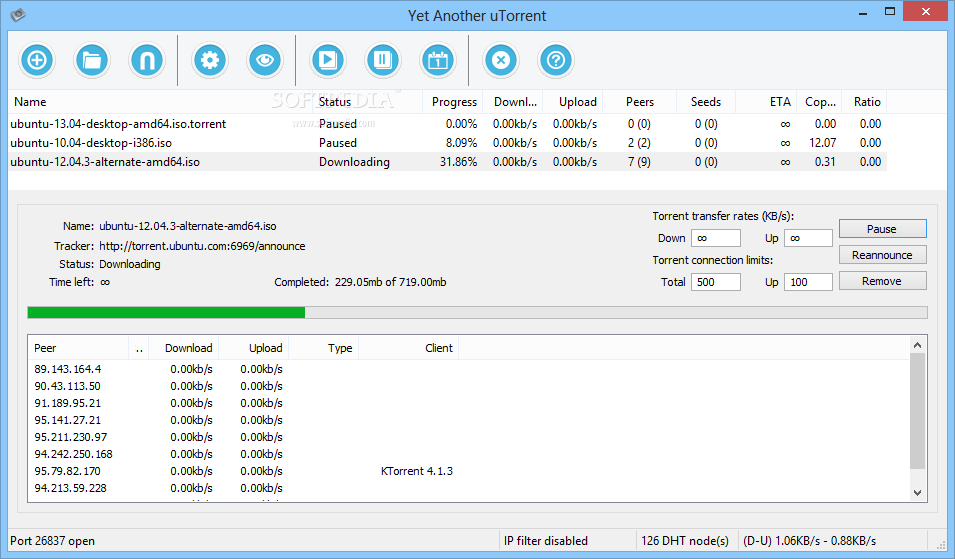The image size is (955, 559).
Task: Select peer 95.141.27.21
Action: [x=68, y=420]
